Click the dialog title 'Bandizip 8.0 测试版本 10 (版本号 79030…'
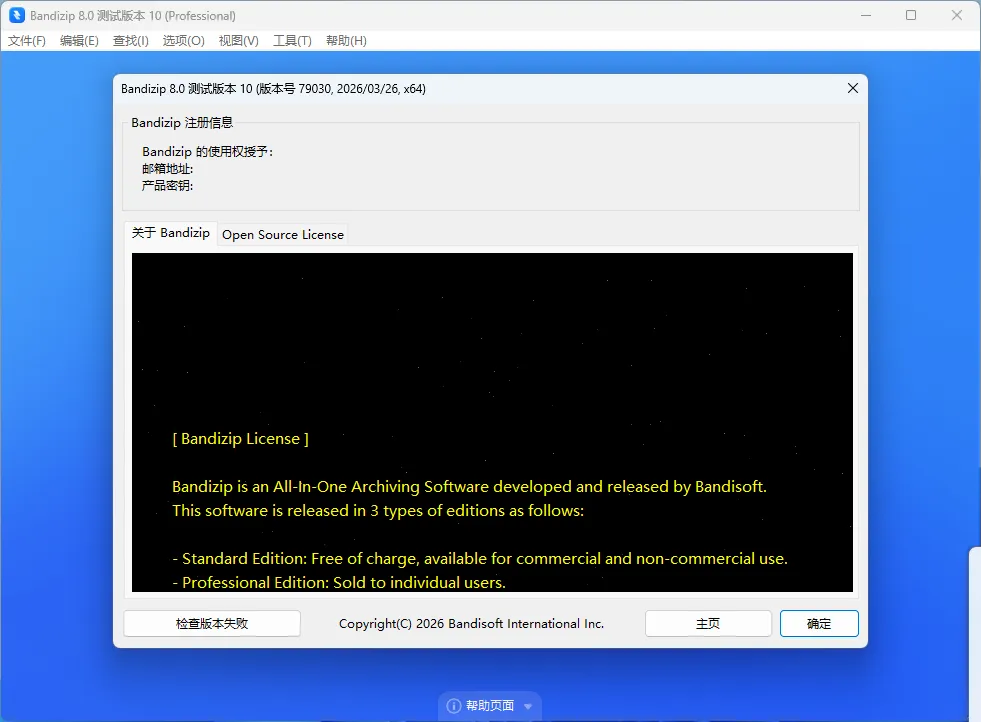The height and width of the screenshot is (722, 981). (x=273, y=89)
